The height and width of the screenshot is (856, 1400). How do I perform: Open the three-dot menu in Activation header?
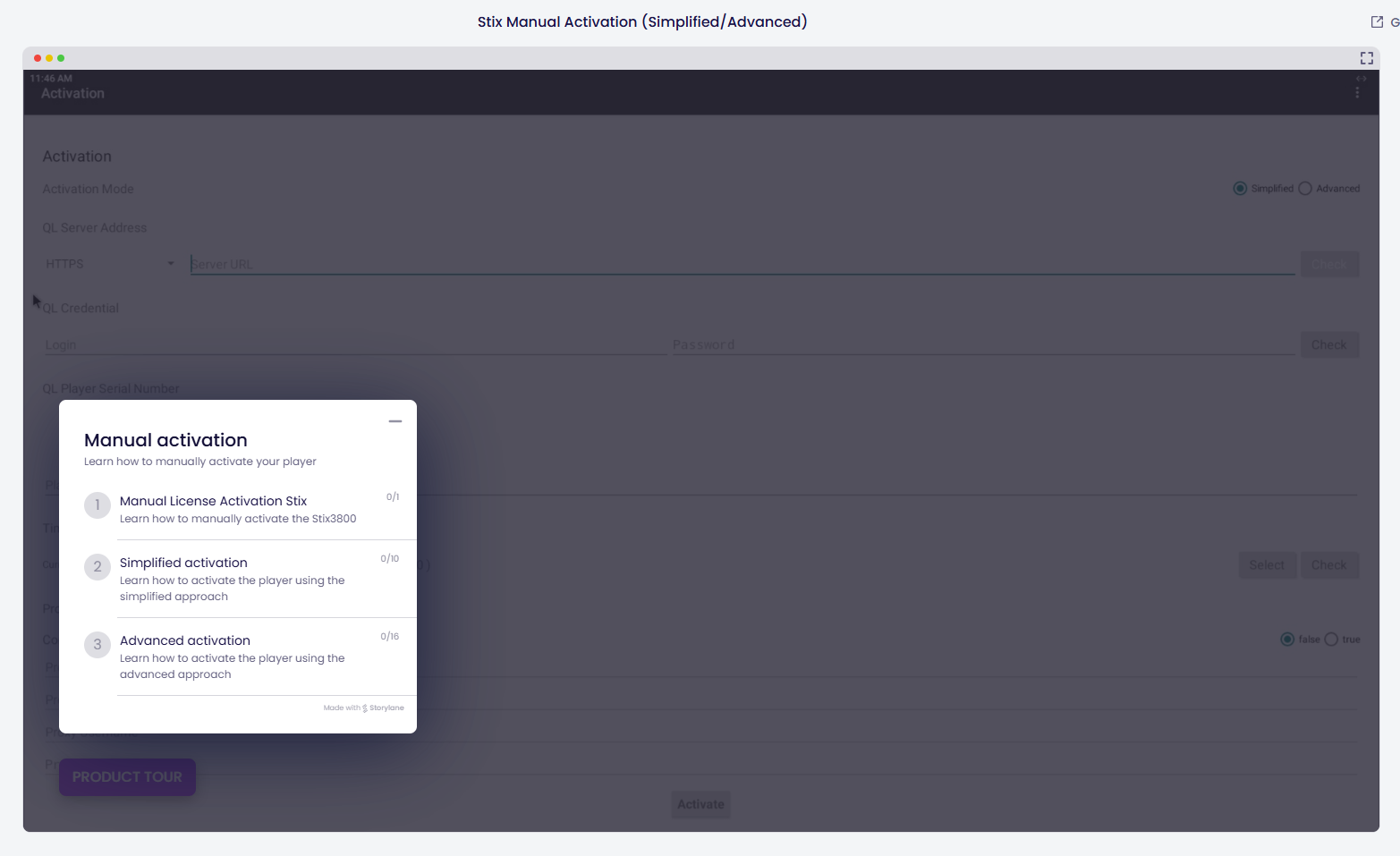point(1357,93)
